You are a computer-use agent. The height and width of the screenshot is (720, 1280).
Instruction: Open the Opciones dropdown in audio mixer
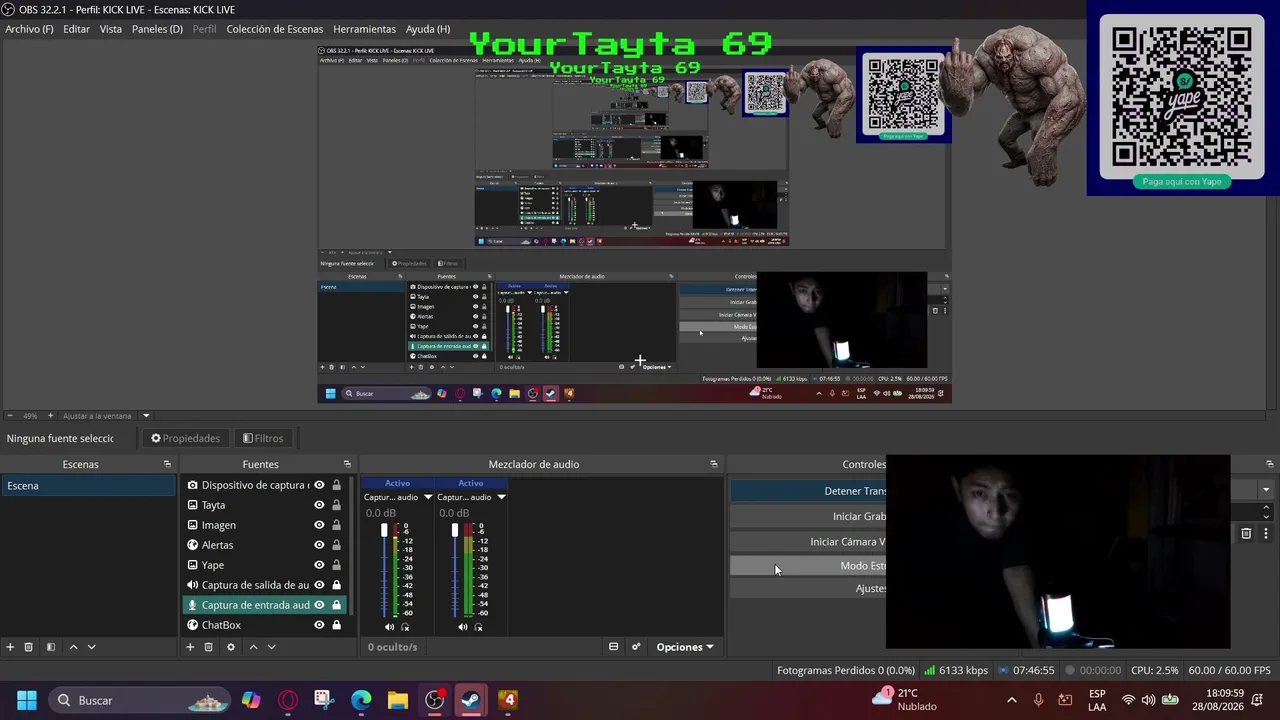685,647
